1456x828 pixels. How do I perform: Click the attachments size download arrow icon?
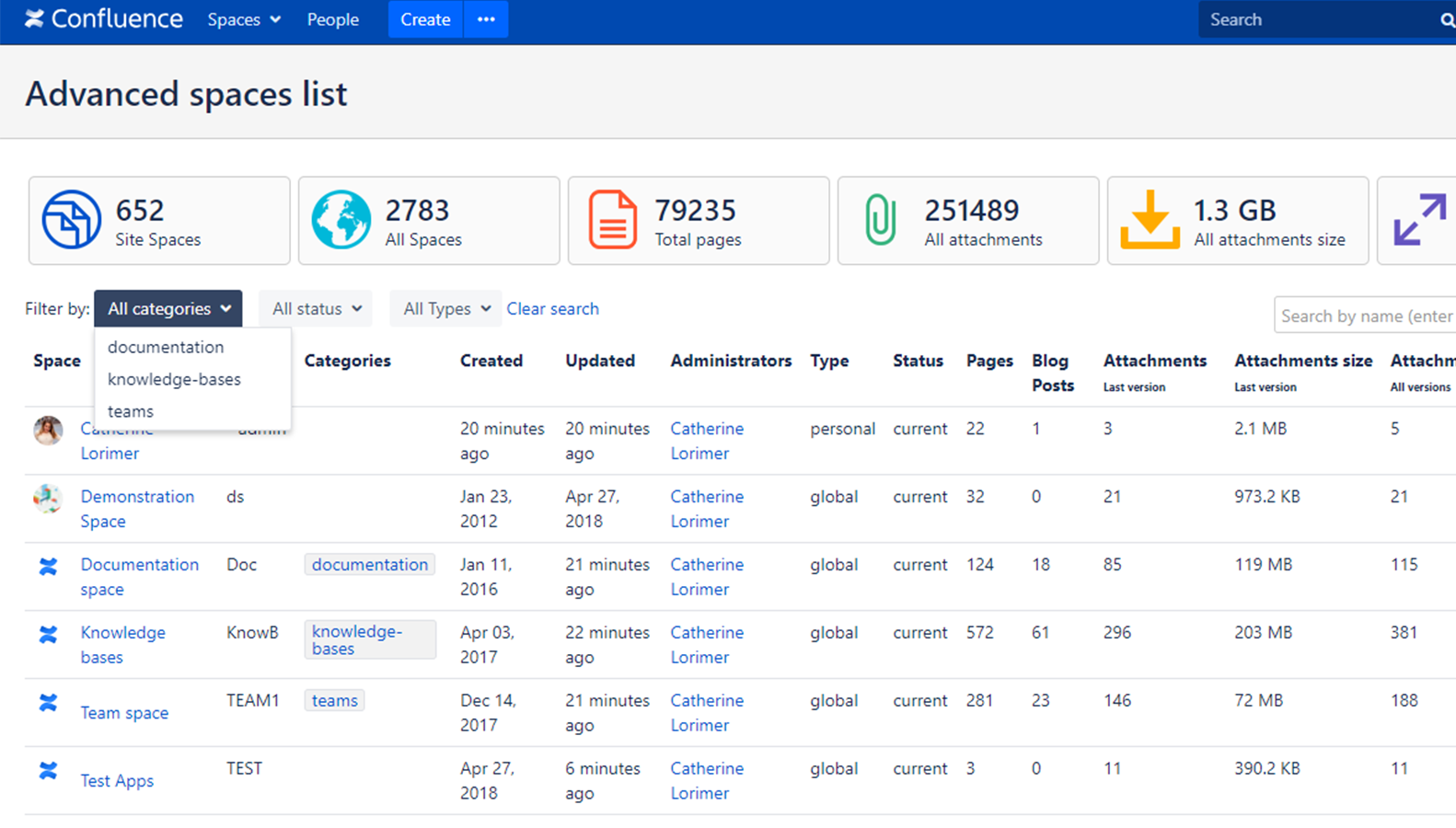pyautogui.click(x=1150, y=220)
